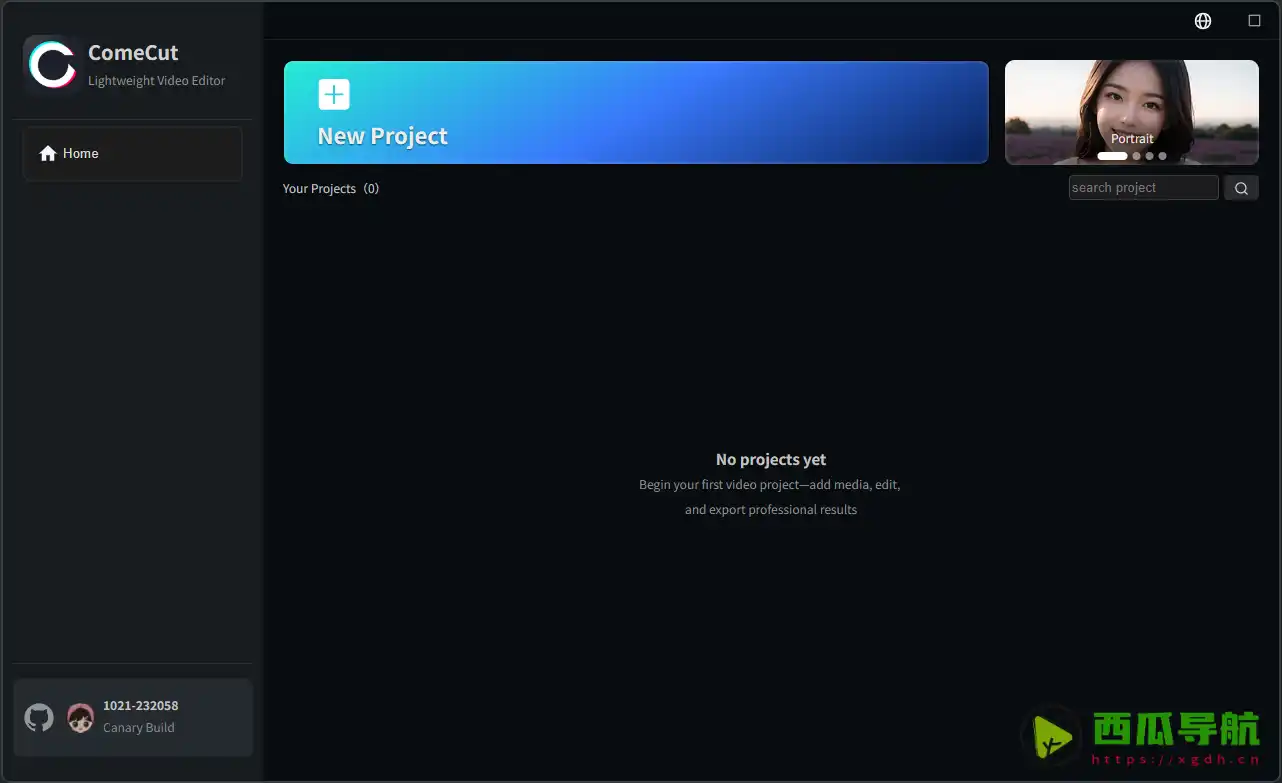The image size is (1282, 783).
Task: Click the "No projects yet" message
Action: 770,460
